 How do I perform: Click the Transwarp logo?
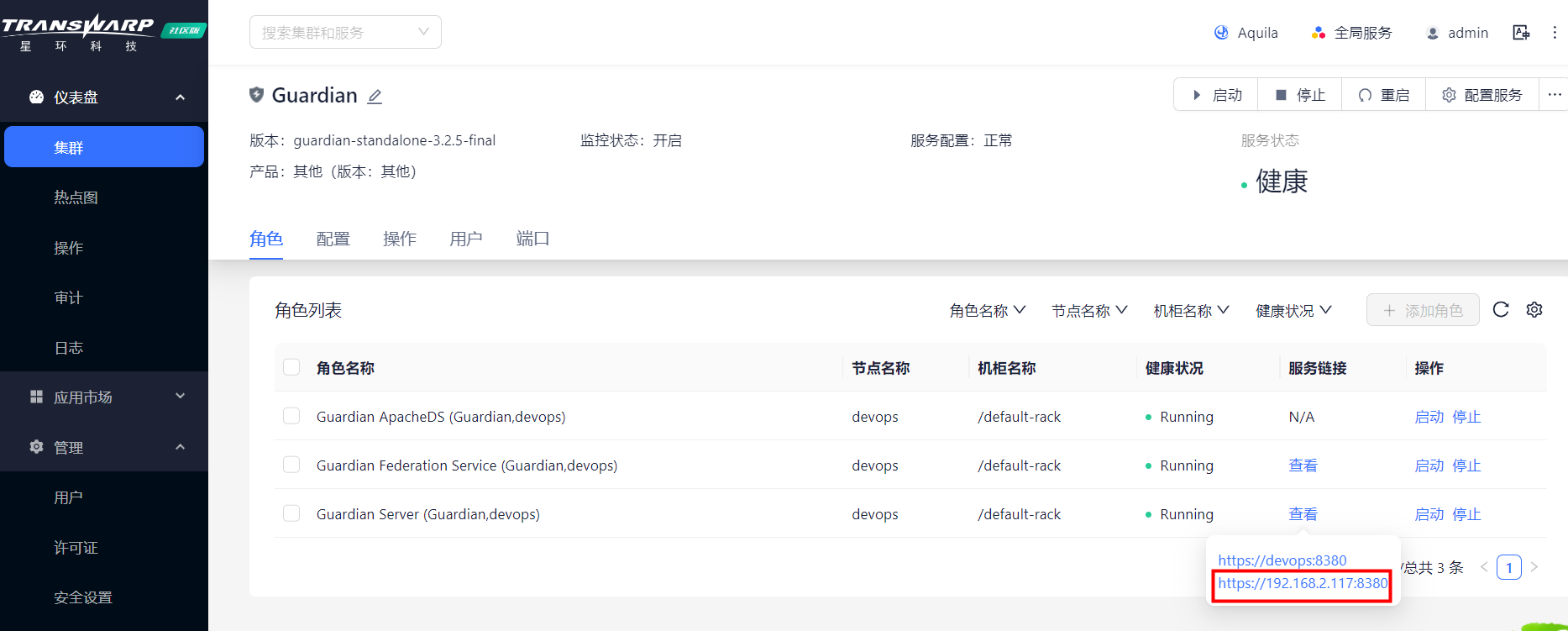[78, 32]
